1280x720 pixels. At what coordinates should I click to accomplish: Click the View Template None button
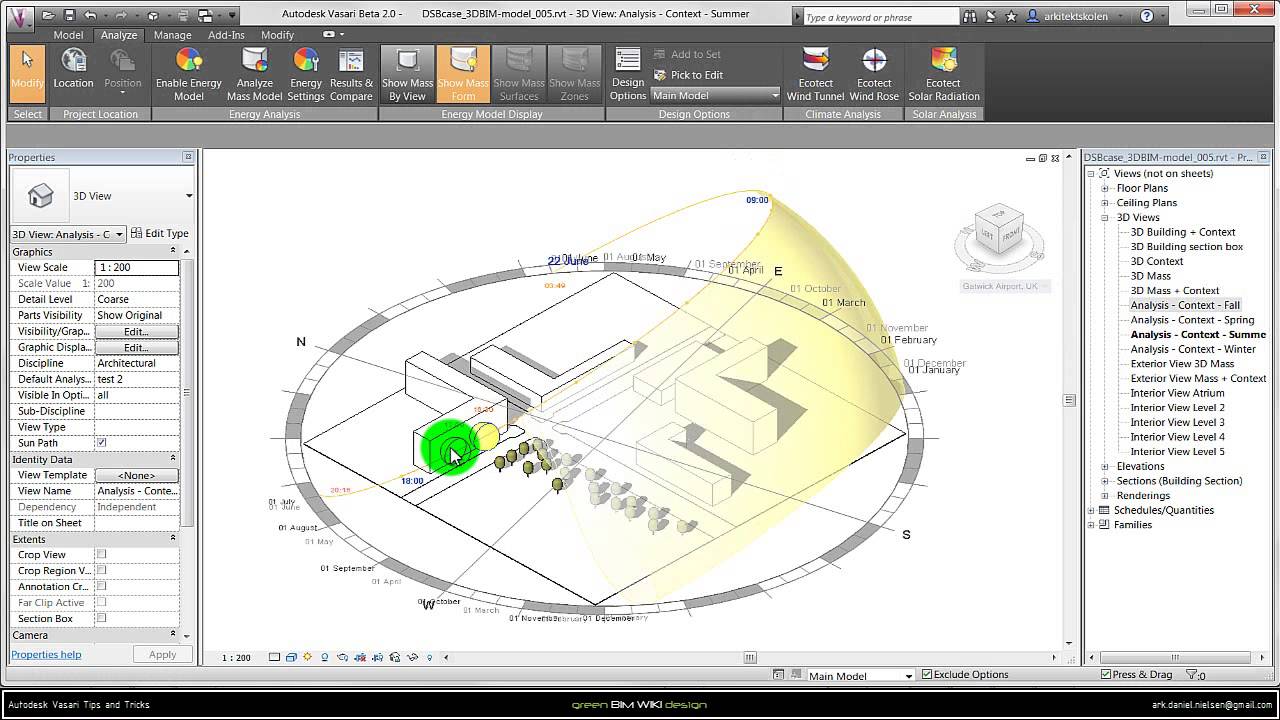[136, 475]
